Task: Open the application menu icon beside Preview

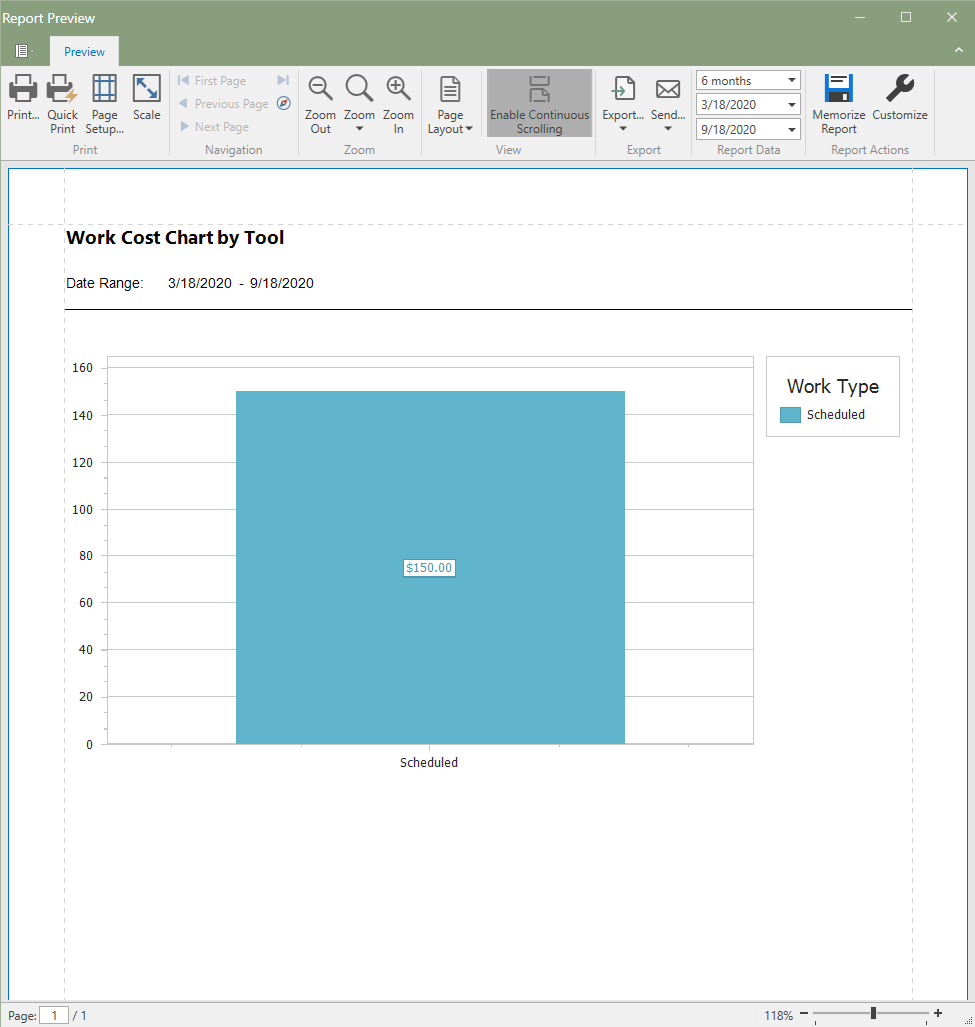Action: click(x=23, y=51)
